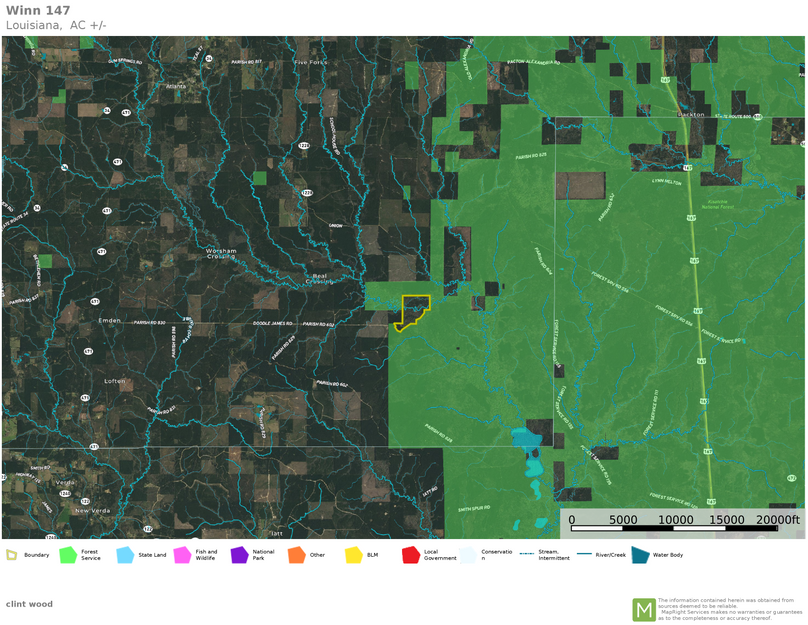The width and height of the screenshot is (808, 625).
Task: Click the yellow BLM legend swatch
Action: 353,554
